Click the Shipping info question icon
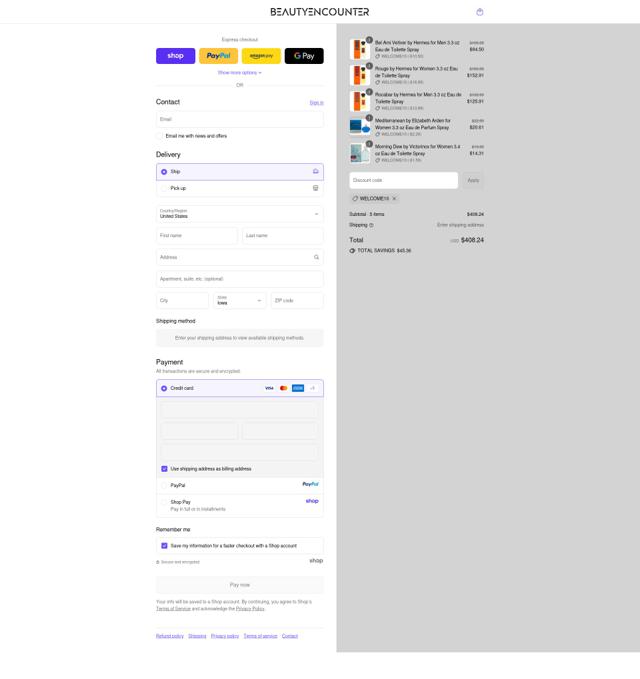 pyautogui.click(x=372, y=225)
